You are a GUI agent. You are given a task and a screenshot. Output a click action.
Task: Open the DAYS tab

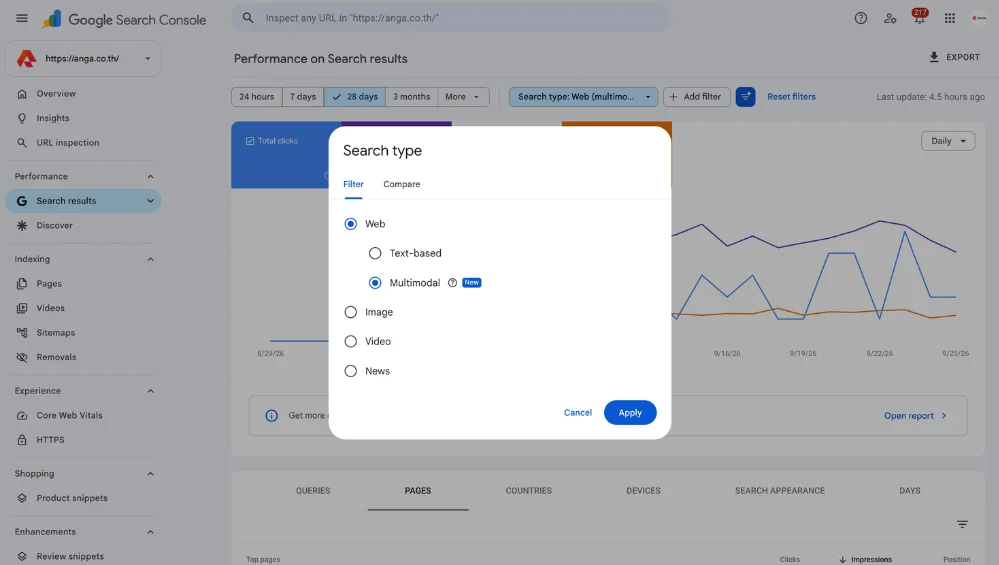click(x=910, y=490)
